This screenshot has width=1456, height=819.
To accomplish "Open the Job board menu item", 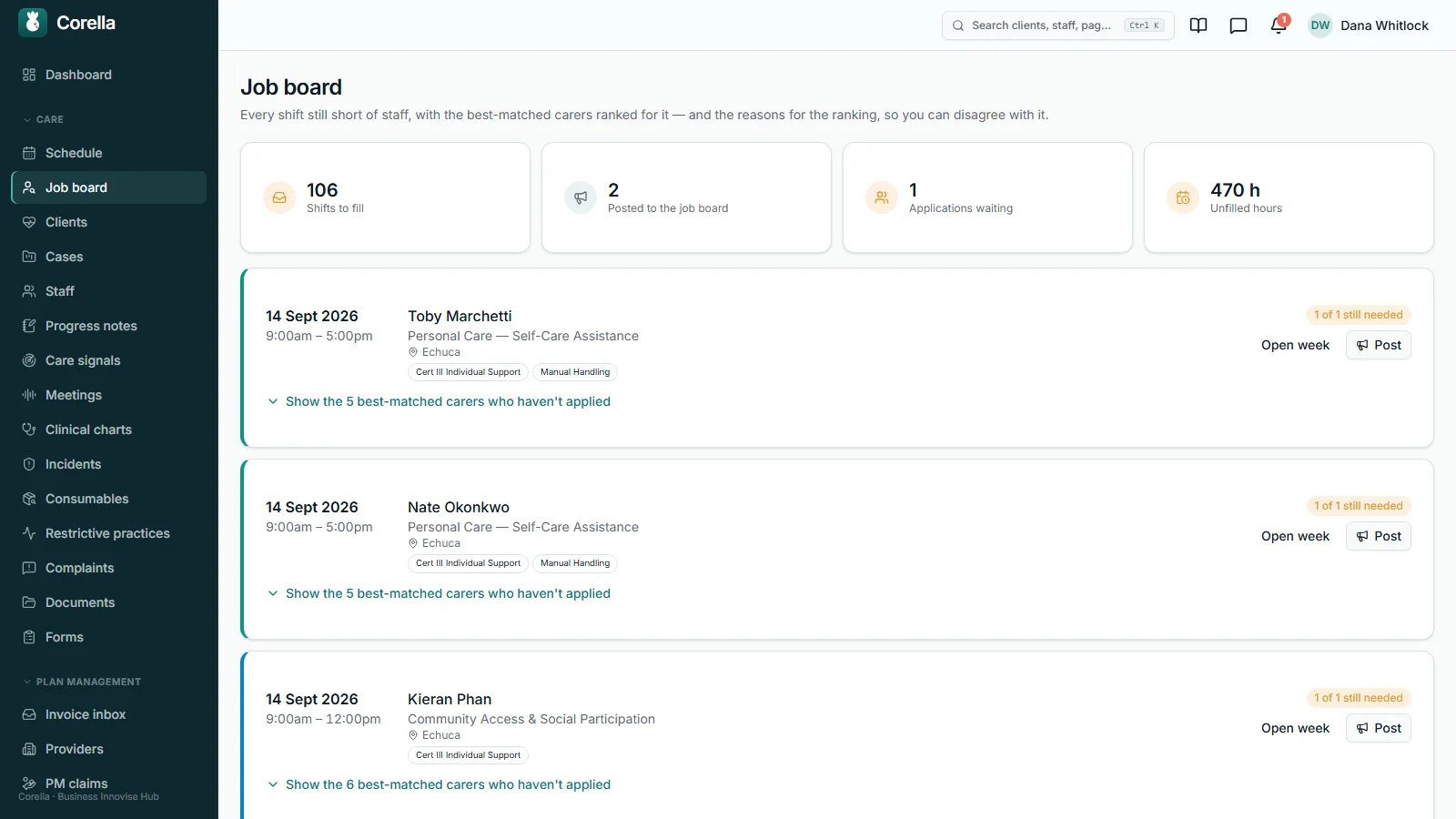I will coord(109,187).
